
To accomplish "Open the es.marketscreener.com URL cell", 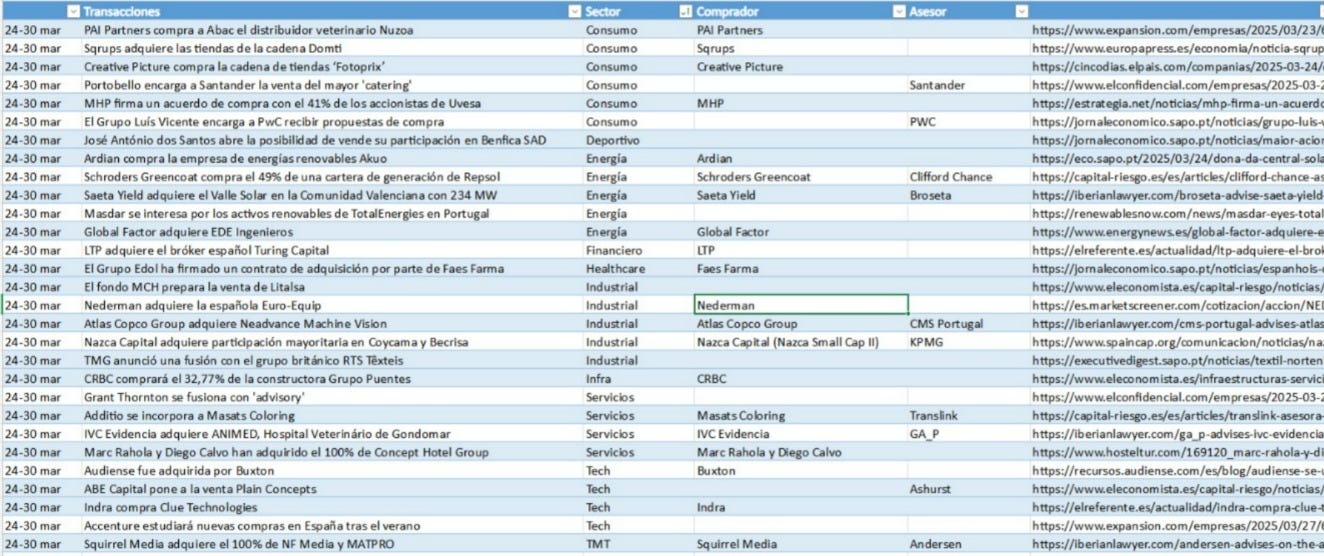I will (x=1177, y=305).
